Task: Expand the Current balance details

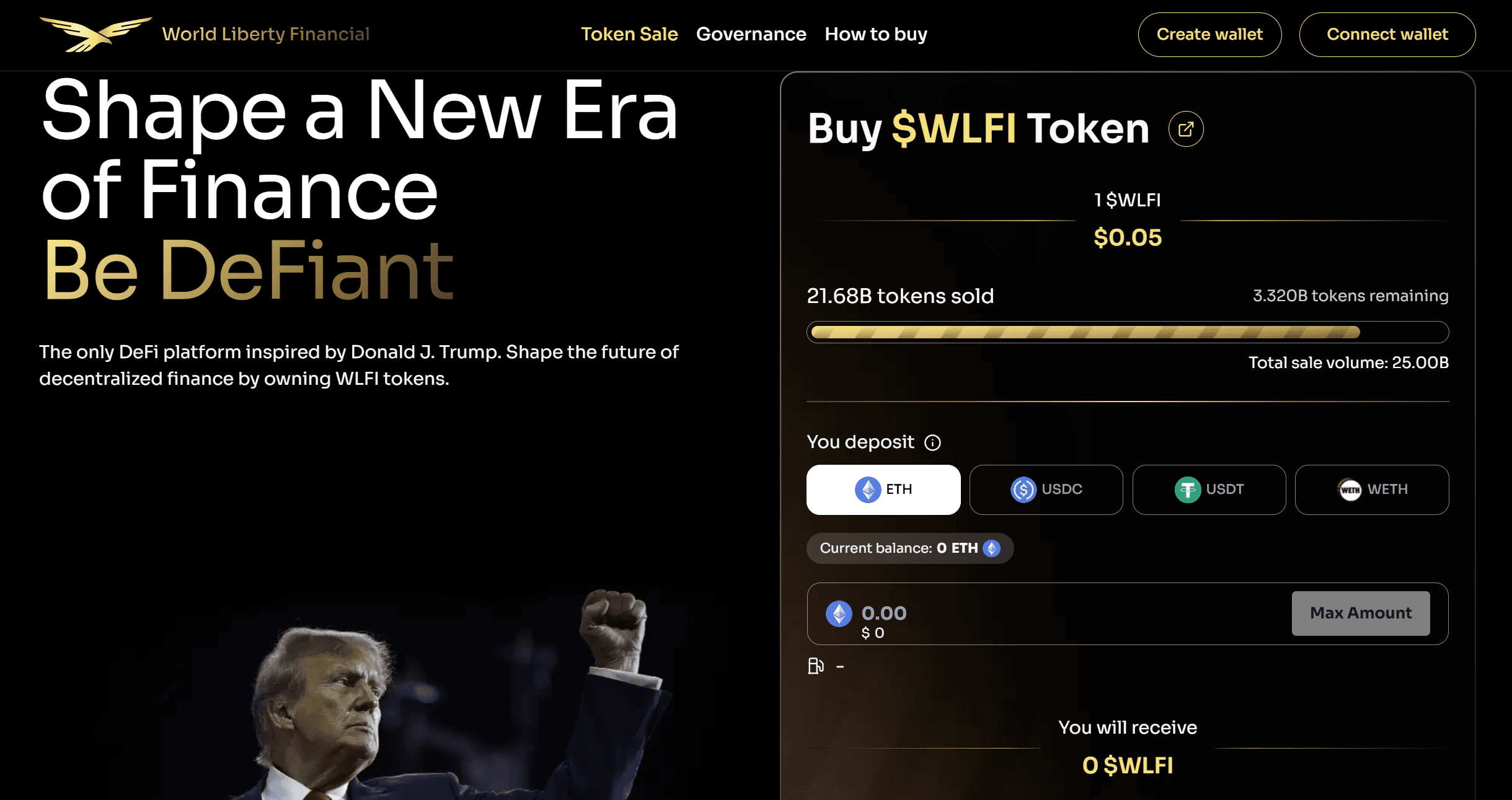Action: (x=909, y=548)
